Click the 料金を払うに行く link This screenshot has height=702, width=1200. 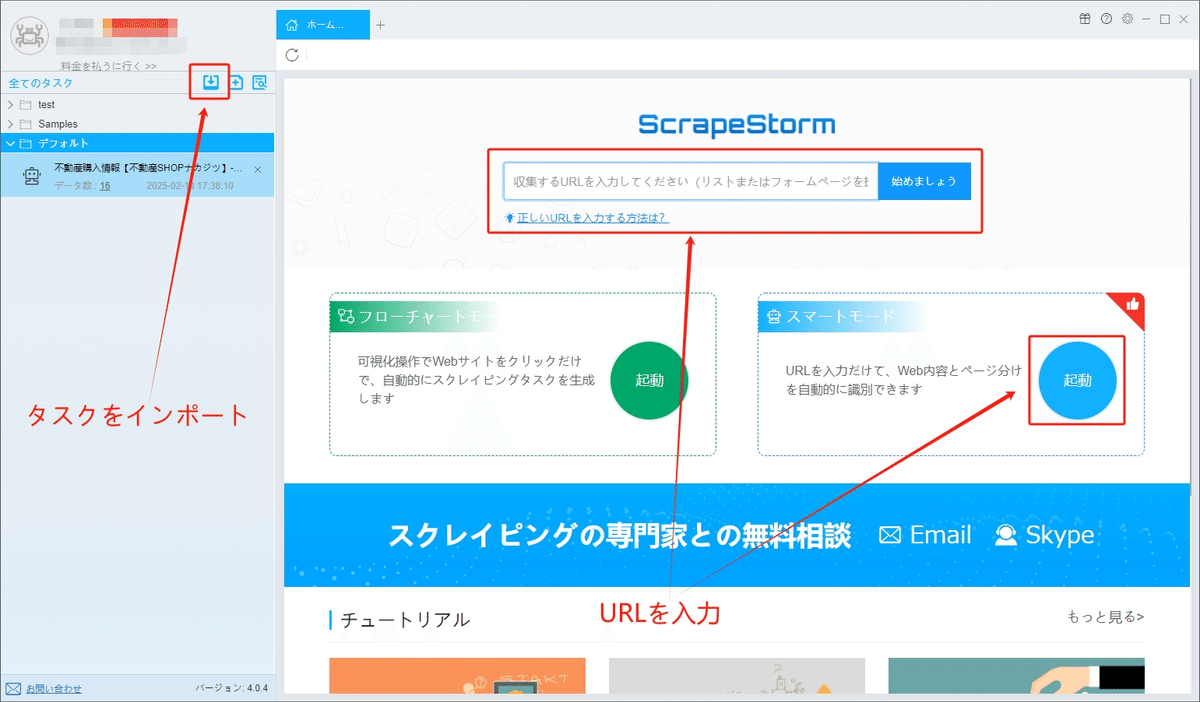click(108, 66)
